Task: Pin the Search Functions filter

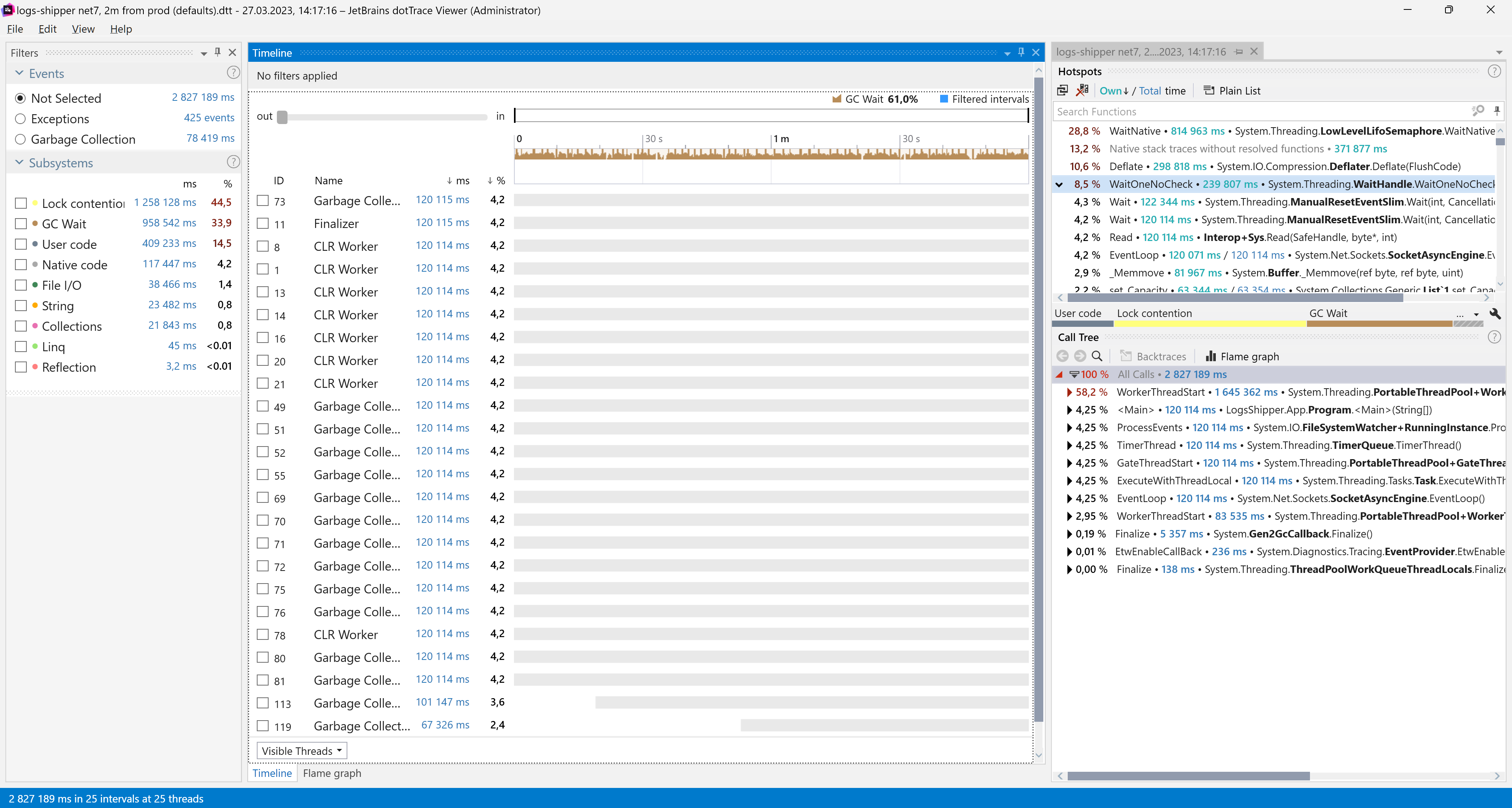Action: coord(1497,111)
